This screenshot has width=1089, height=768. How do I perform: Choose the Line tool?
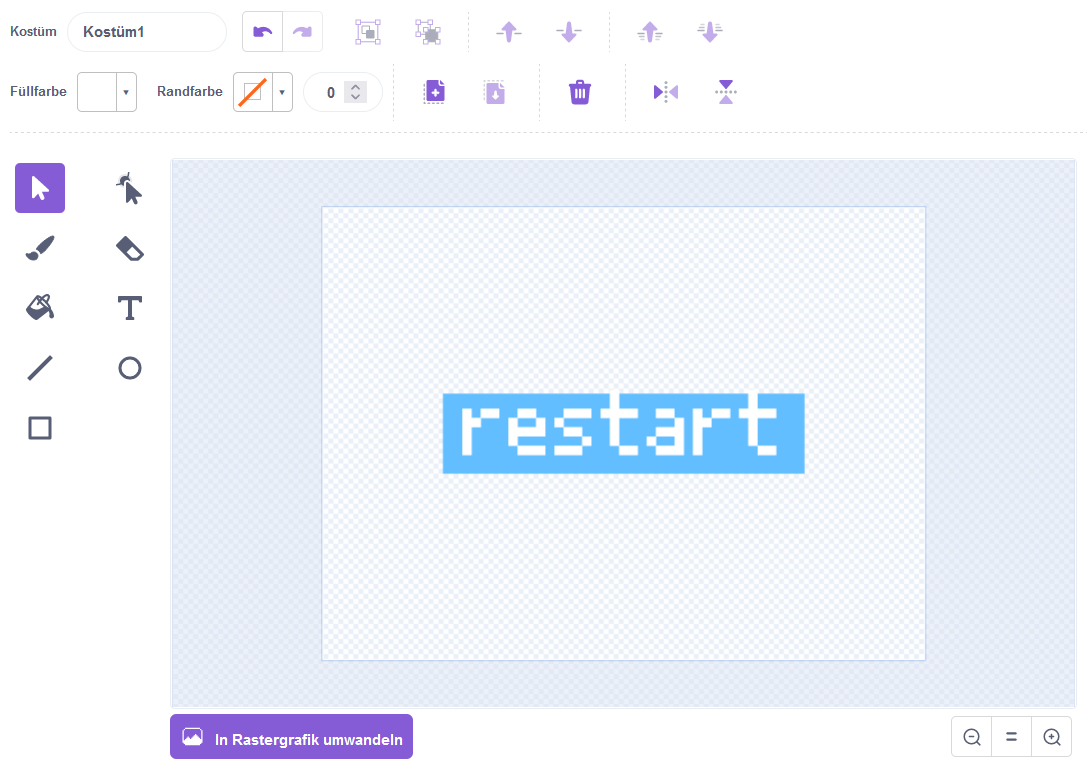[40, 368]
